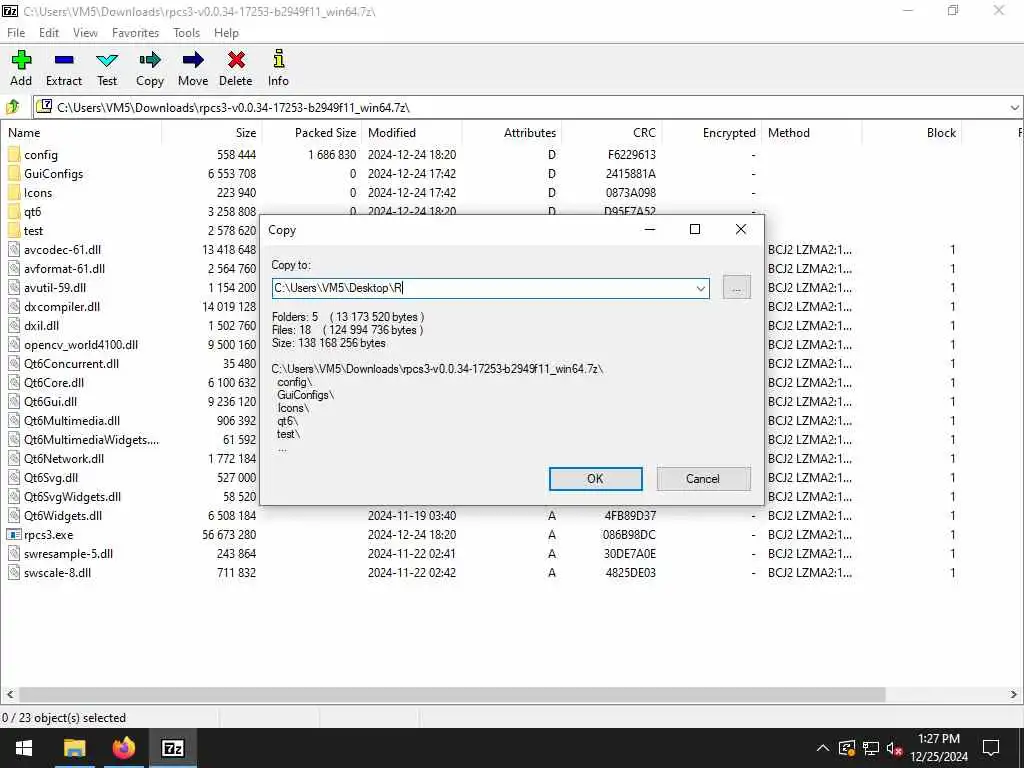
Task: Expand the Copy to path dropdown
Action: [x=701, y=288]
